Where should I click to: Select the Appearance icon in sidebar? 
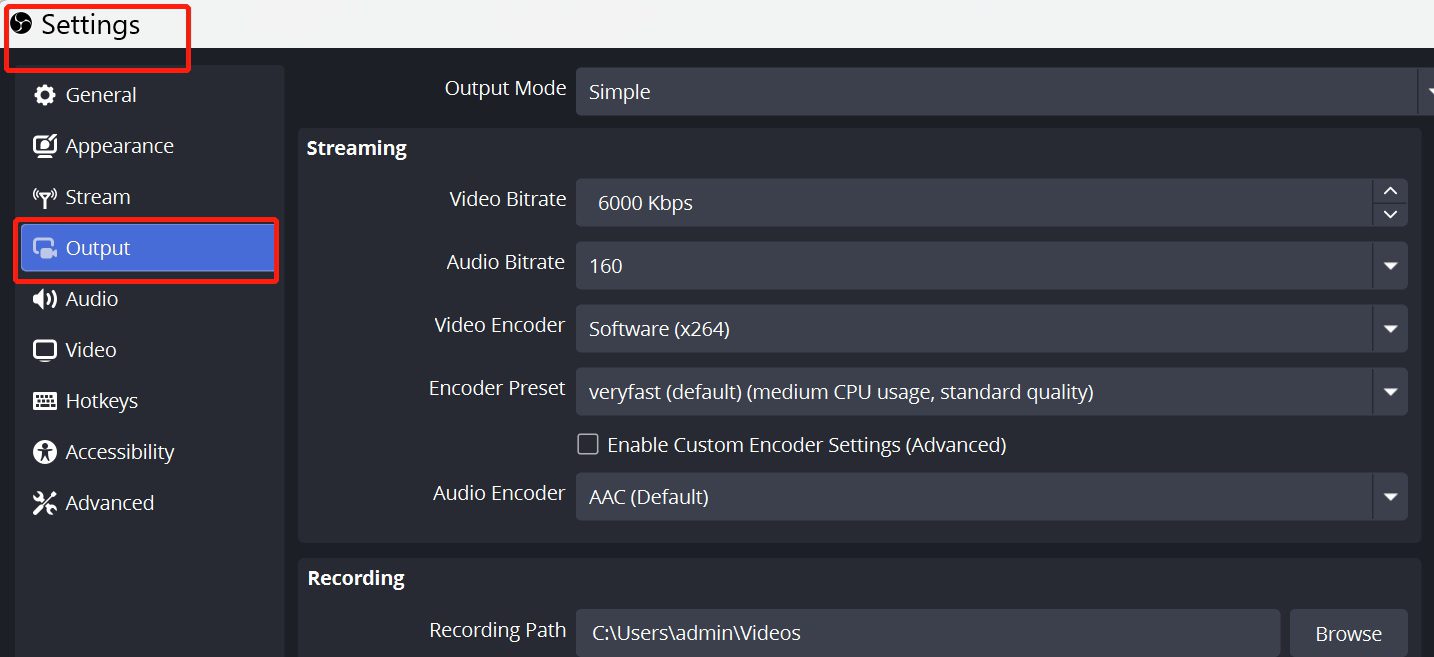coord(44,146)
